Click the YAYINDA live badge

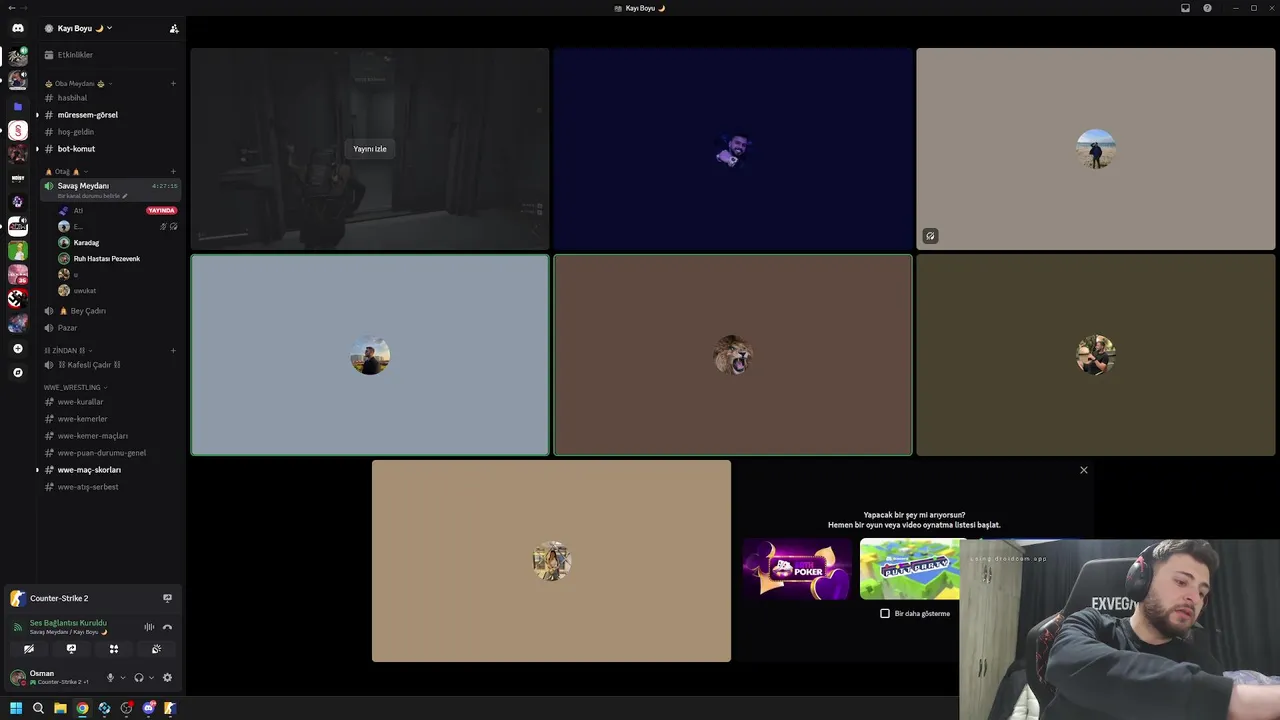(x=161, y=211)
